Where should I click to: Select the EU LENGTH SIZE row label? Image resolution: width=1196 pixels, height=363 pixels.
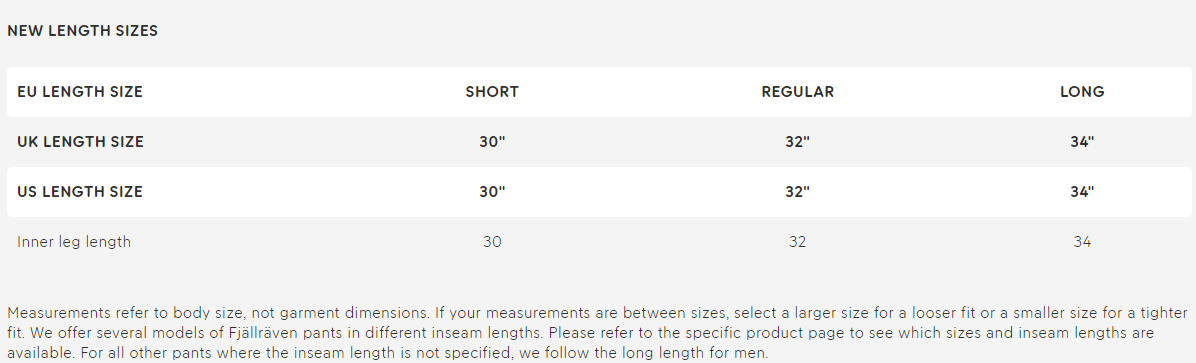click(80, 92)
